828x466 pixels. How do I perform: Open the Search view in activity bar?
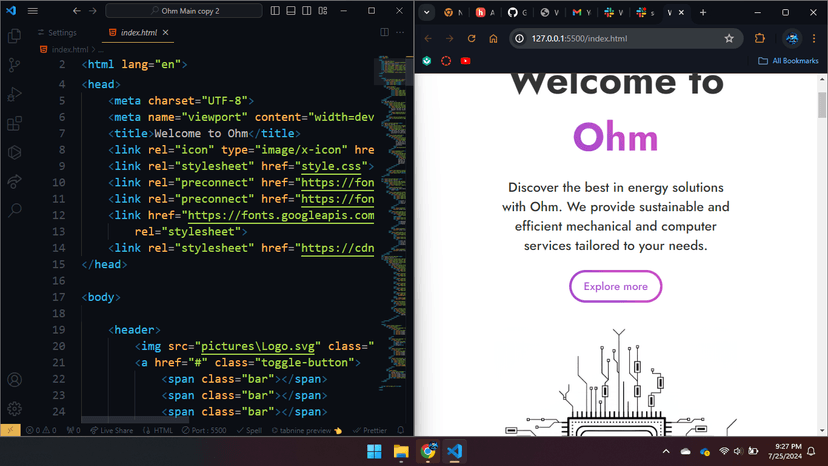[14, 210]
